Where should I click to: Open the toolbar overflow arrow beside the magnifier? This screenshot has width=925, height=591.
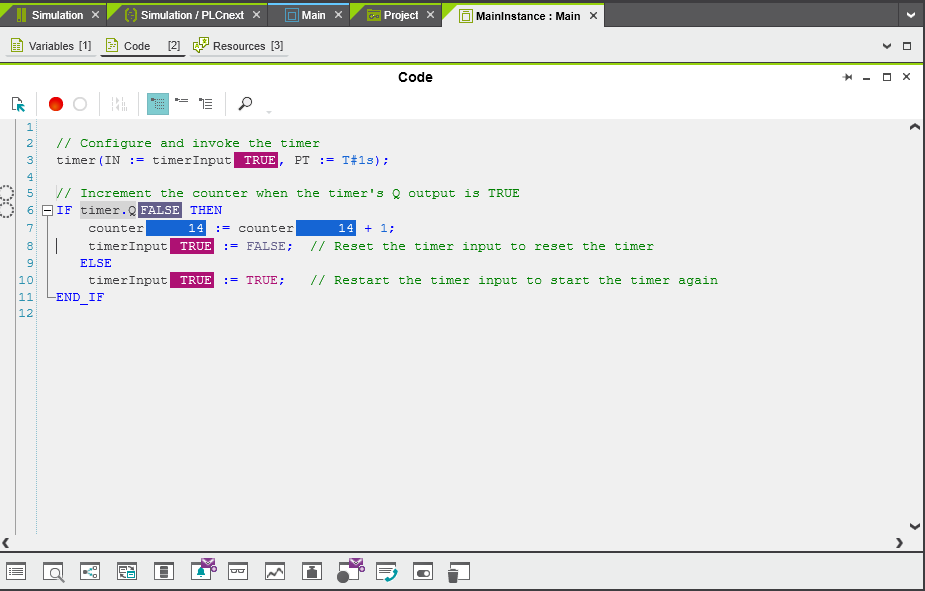coord(269,111)
